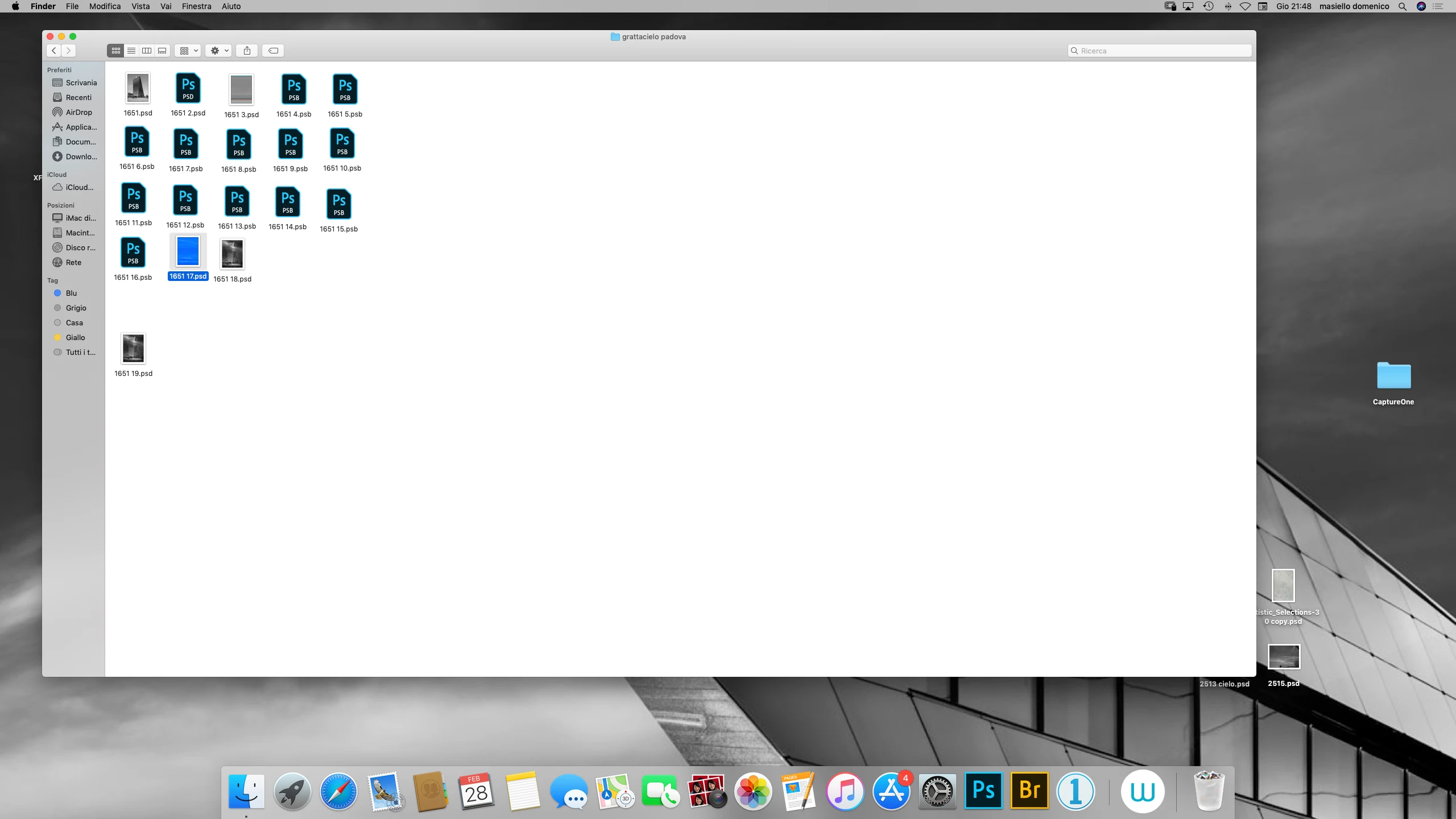Open Spotlight search in menu bar
This screenshot has height=819, width=1456.
pyautogui.click(x=1403, y=6)
